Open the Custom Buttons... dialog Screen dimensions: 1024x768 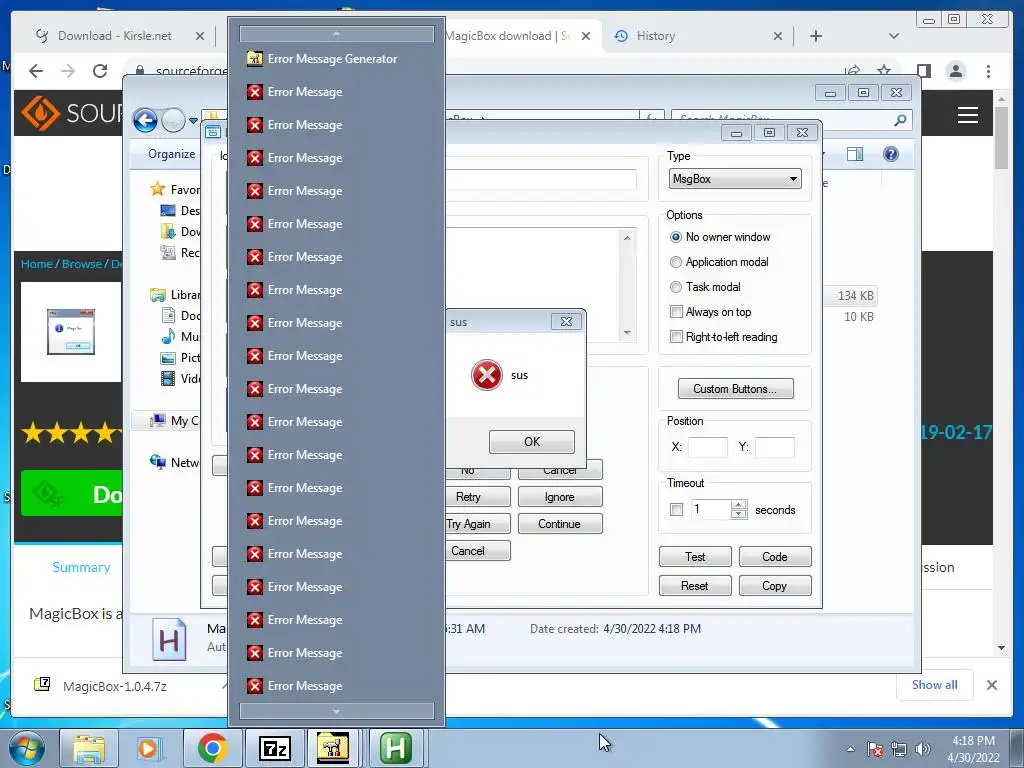coord(735,389)
